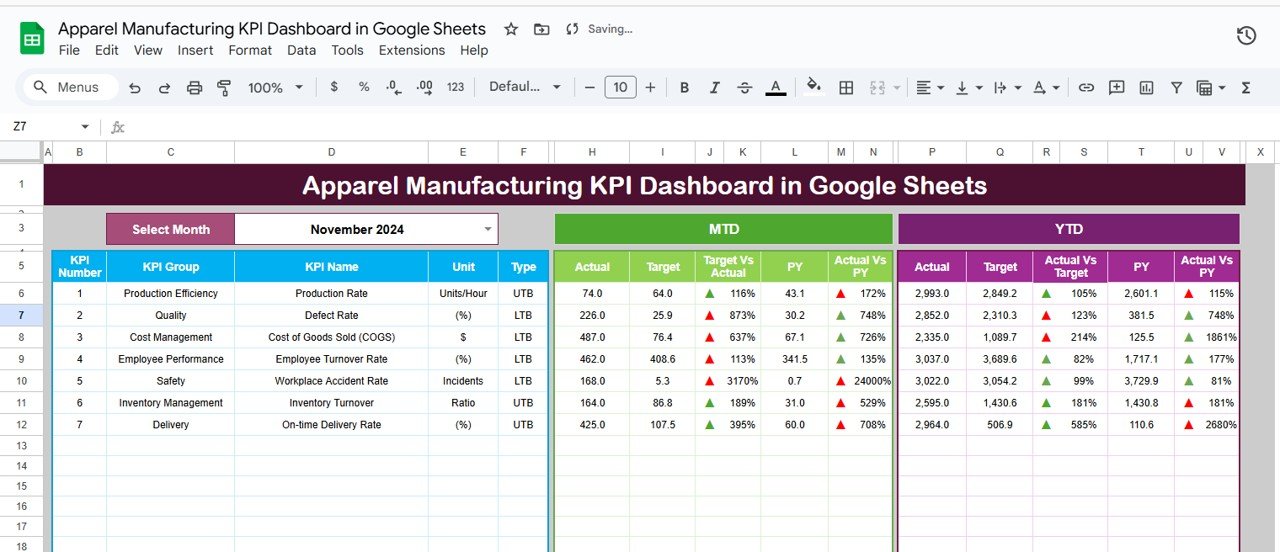Open the Name box dropdown arrow
Screen dimensions: 1280x552
pyautogui.click(x=85, y=127)
